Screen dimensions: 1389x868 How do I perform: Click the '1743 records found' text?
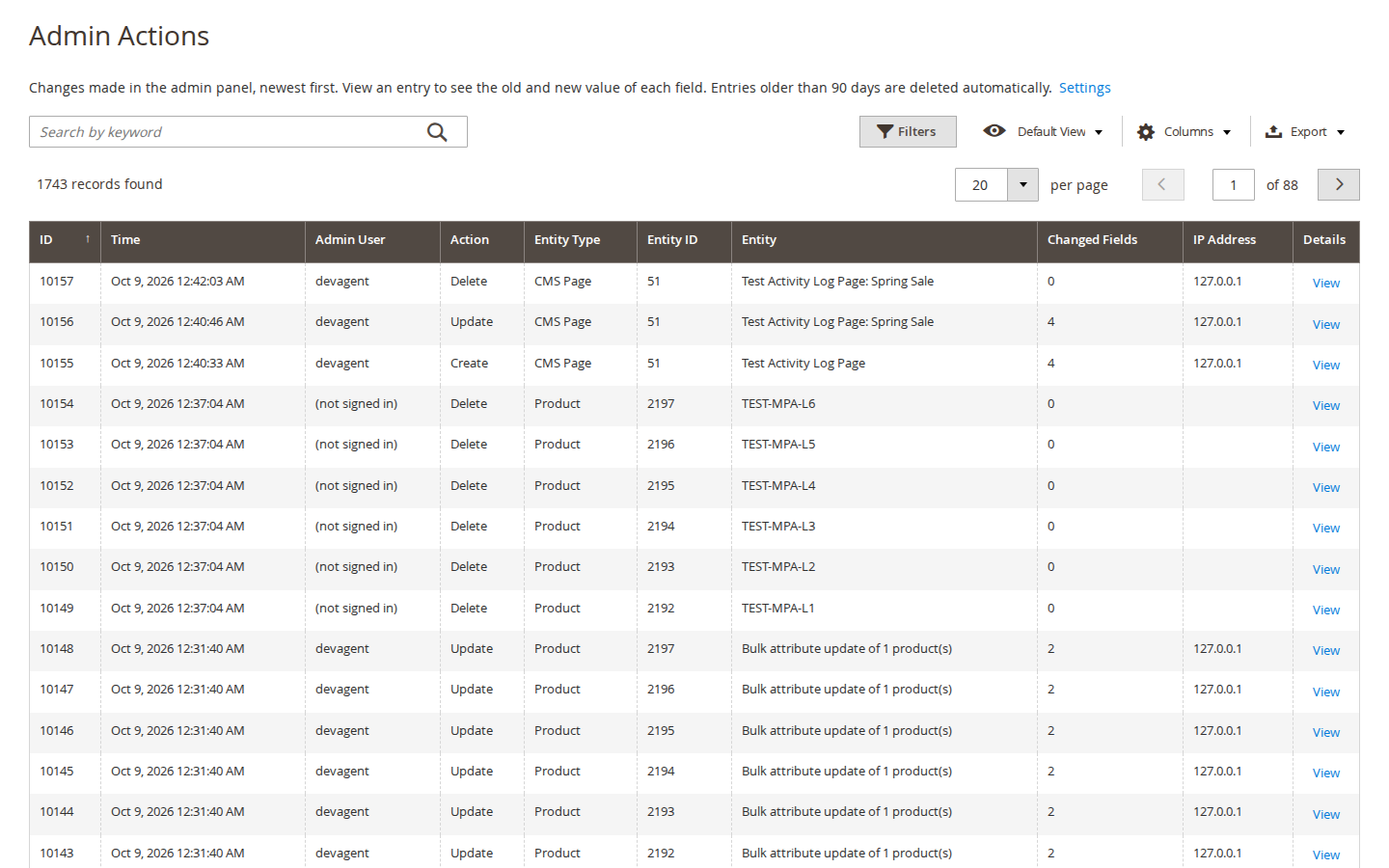(x=99, y=184)
